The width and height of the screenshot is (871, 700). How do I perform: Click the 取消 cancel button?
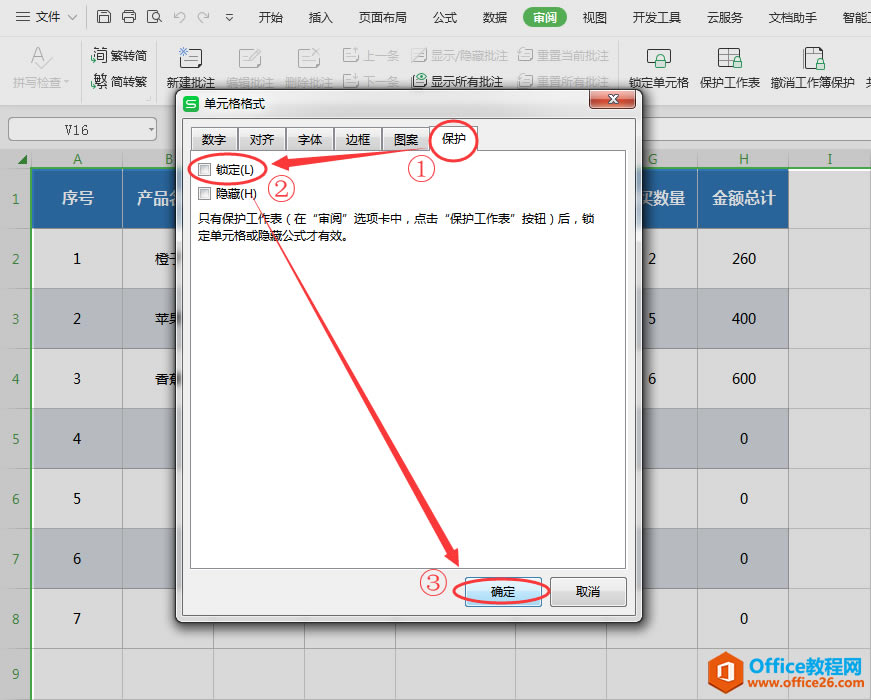pos(588,591)
